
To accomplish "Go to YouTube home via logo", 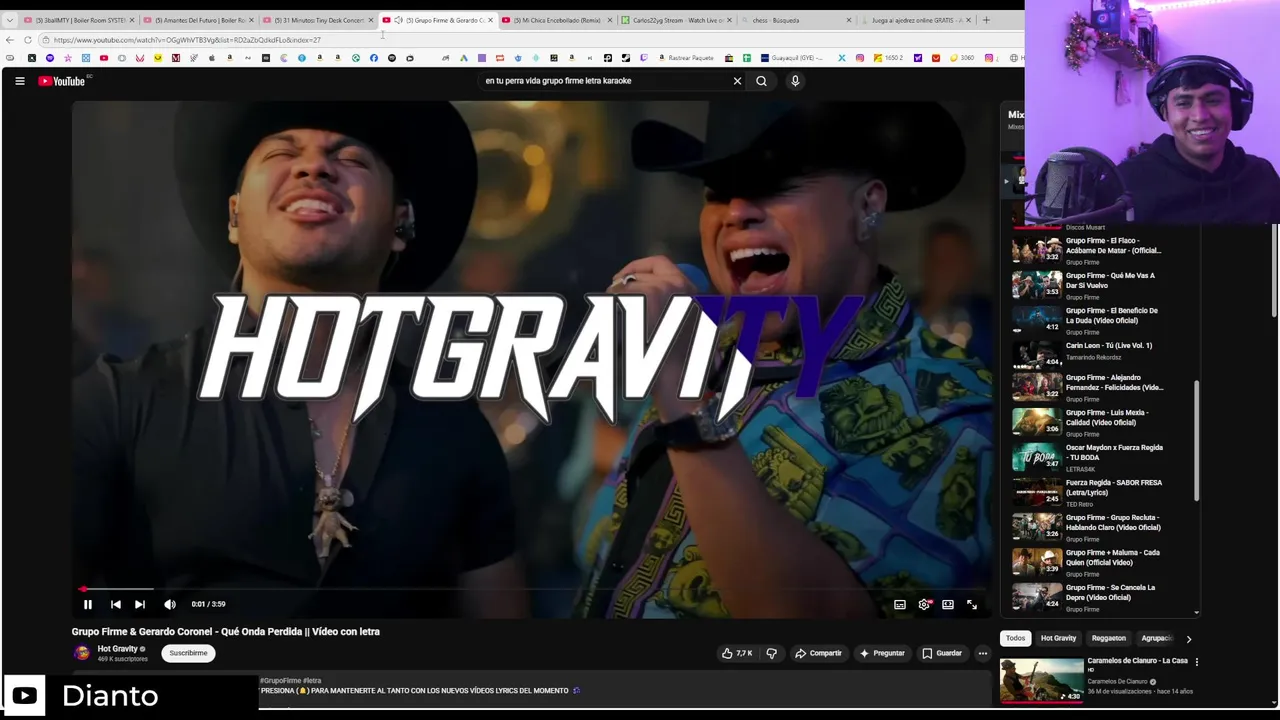I will pos(62,81).
